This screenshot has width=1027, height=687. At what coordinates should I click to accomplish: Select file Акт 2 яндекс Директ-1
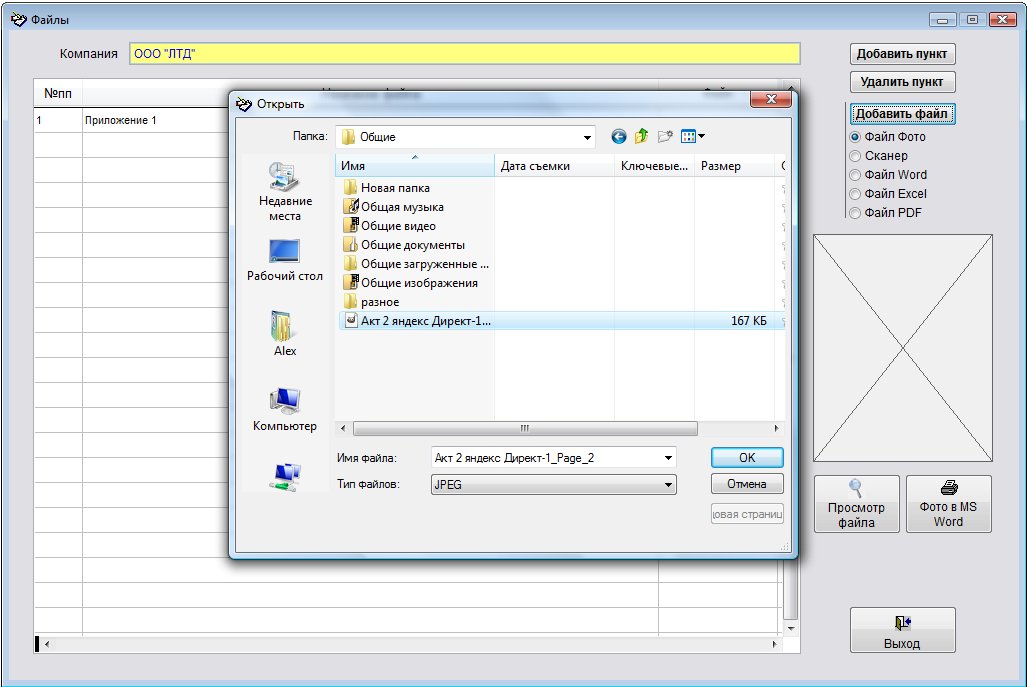[425, 321]
